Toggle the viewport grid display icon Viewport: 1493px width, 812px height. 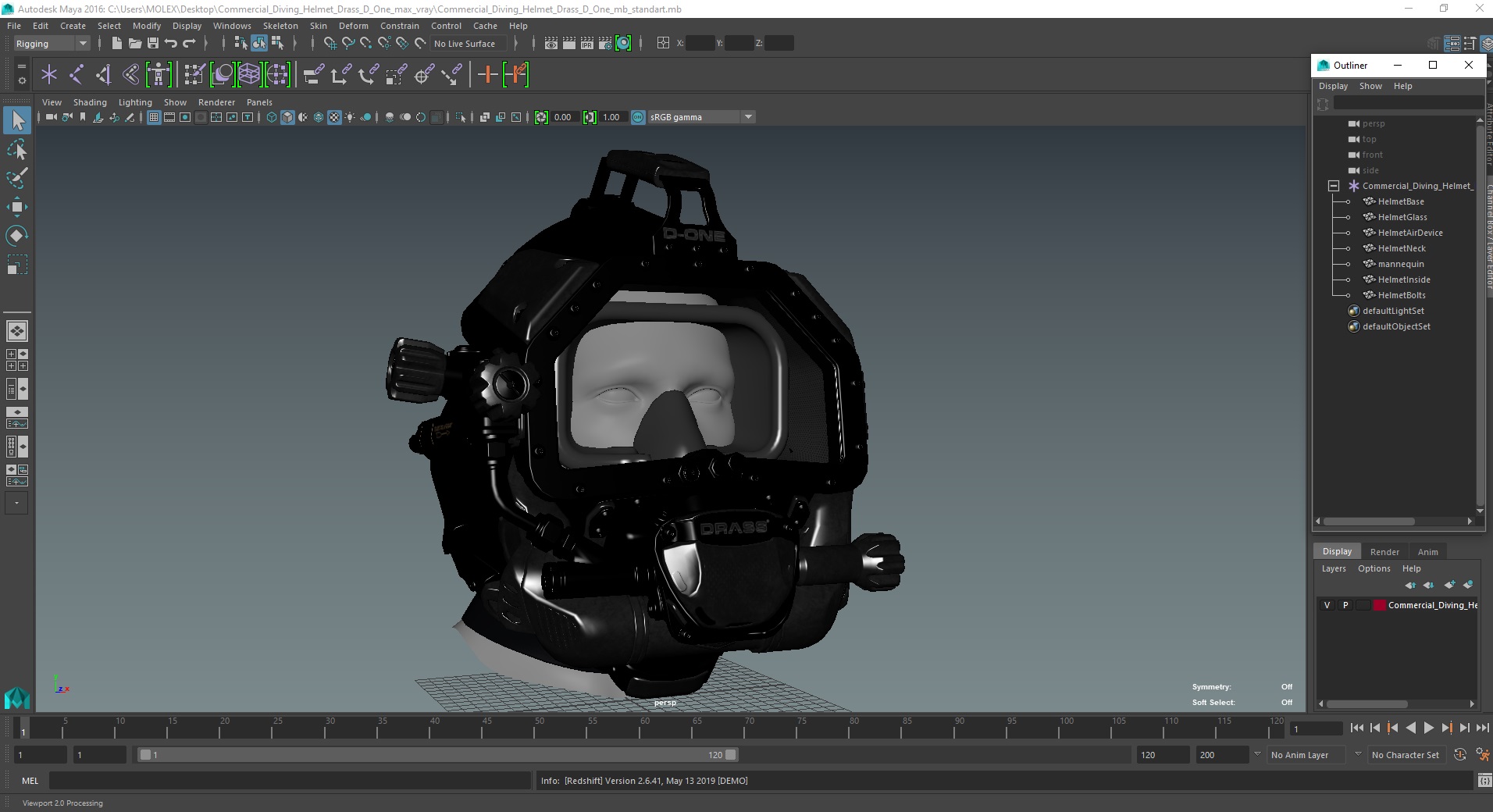(x=154, y=117)
